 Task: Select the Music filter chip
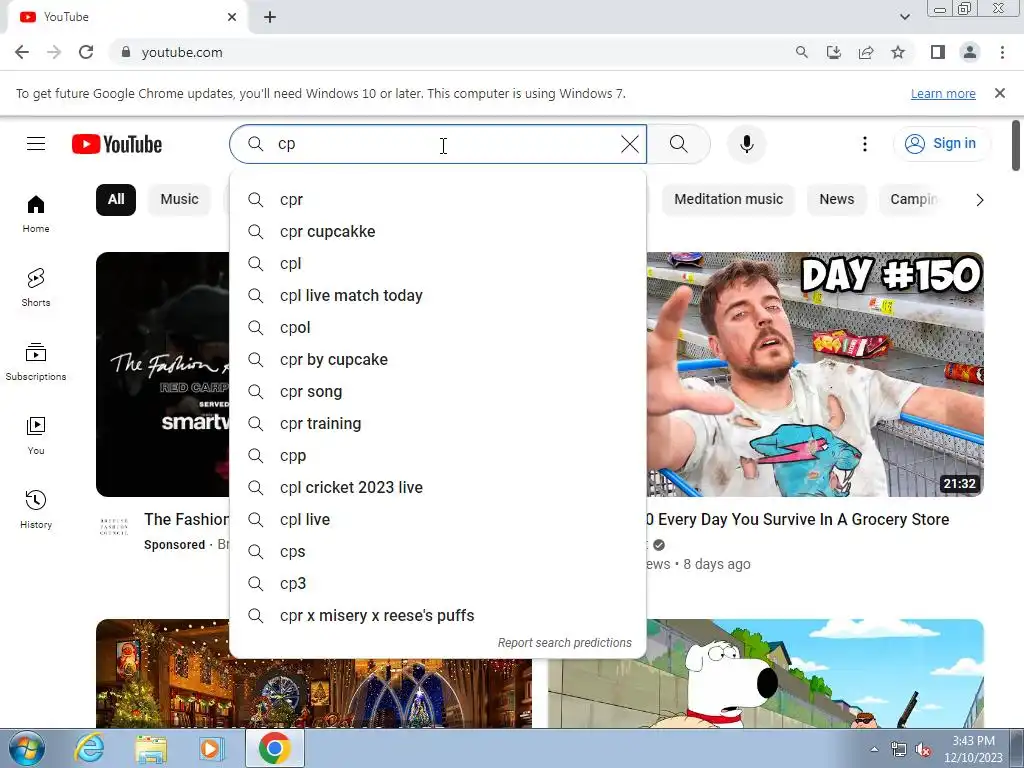tap(179, 199)
